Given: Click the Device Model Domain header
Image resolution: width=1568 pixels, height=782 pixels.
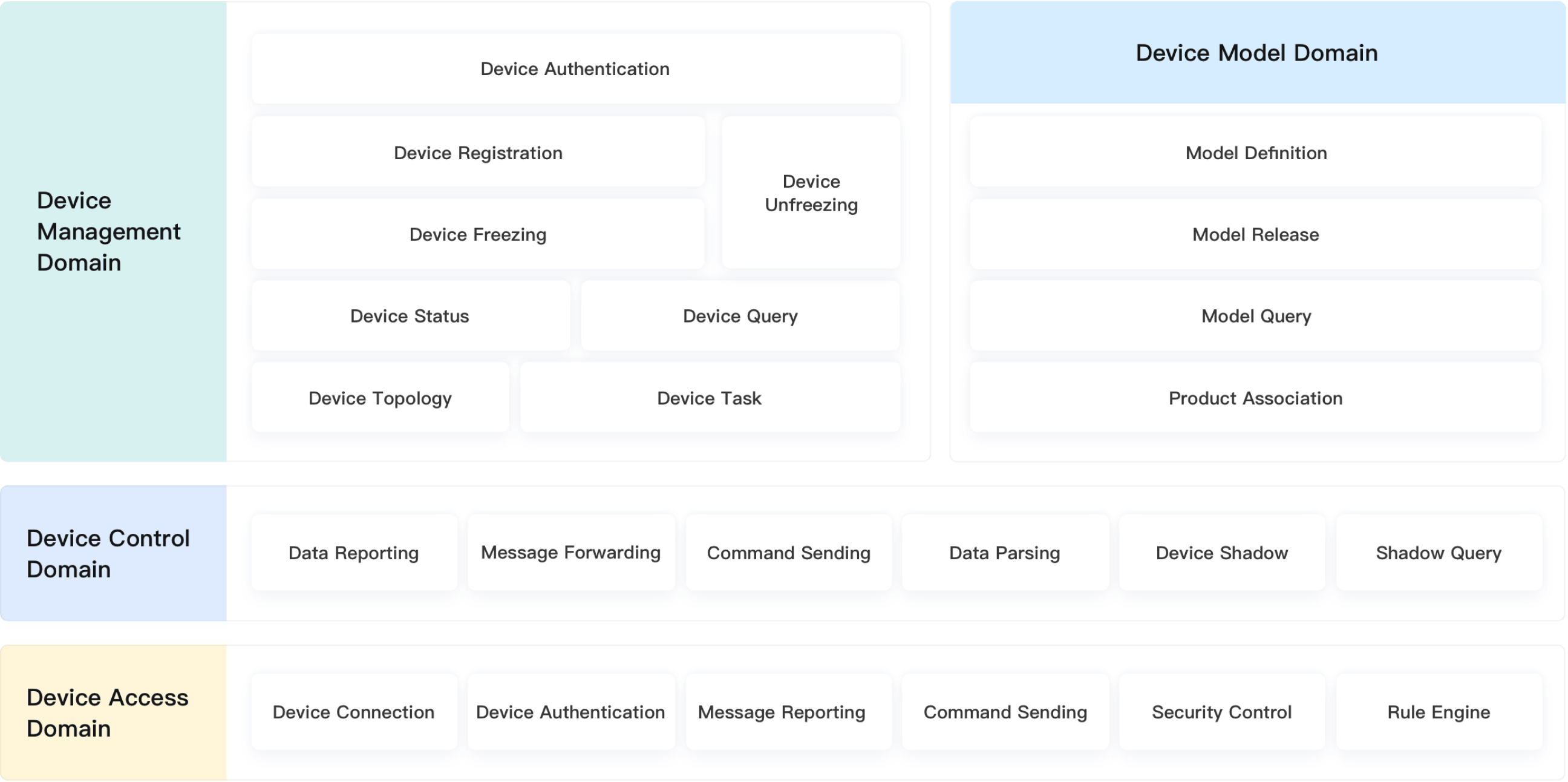Looking at the screenshot, I should [1256, 53].
